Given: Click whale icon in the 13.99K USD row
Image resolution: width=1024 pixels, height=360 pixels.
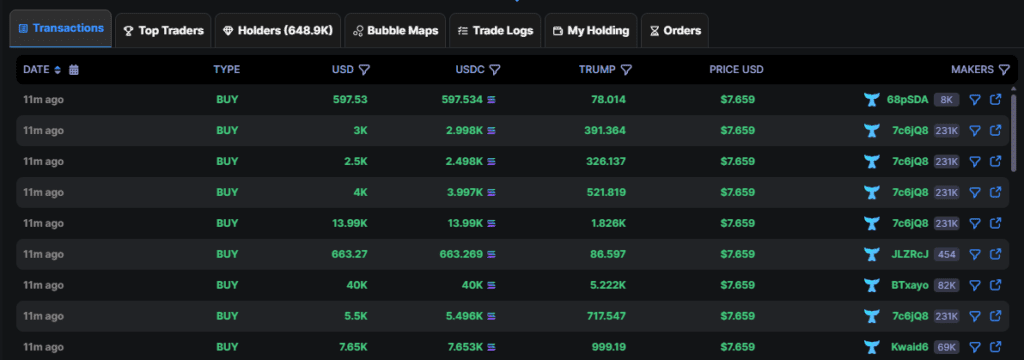Looking at the screenshot, I should pyautogui.click(x=872, y=223).
